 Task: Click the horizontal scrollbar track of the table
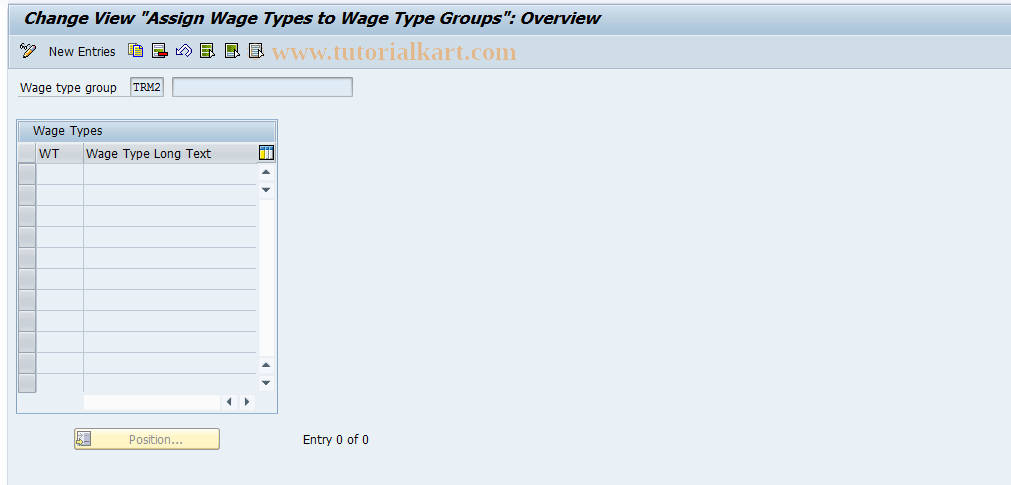tap(152, 402)
